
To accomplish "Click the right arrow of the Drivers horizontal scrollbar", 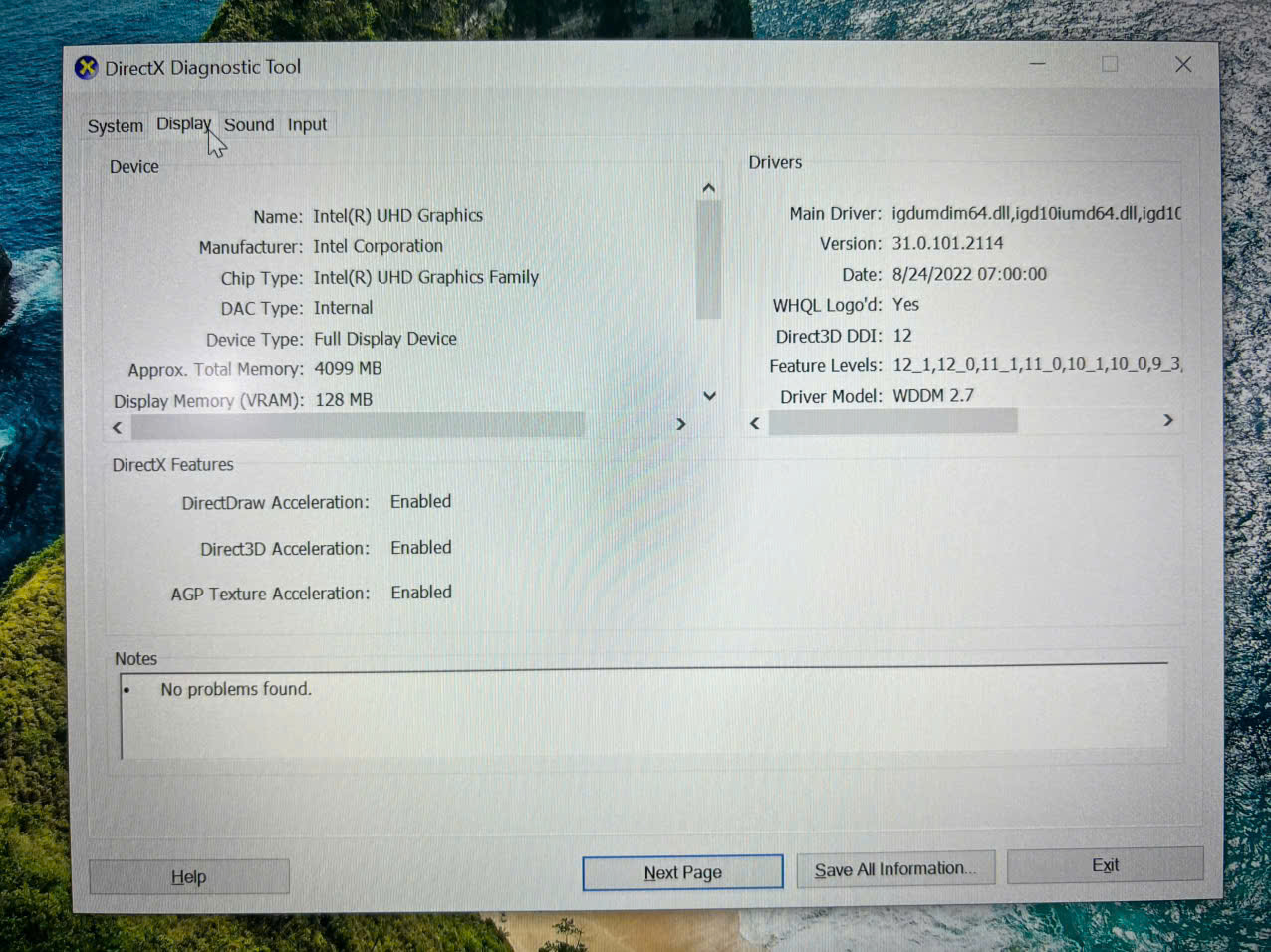I will 1167,420.
